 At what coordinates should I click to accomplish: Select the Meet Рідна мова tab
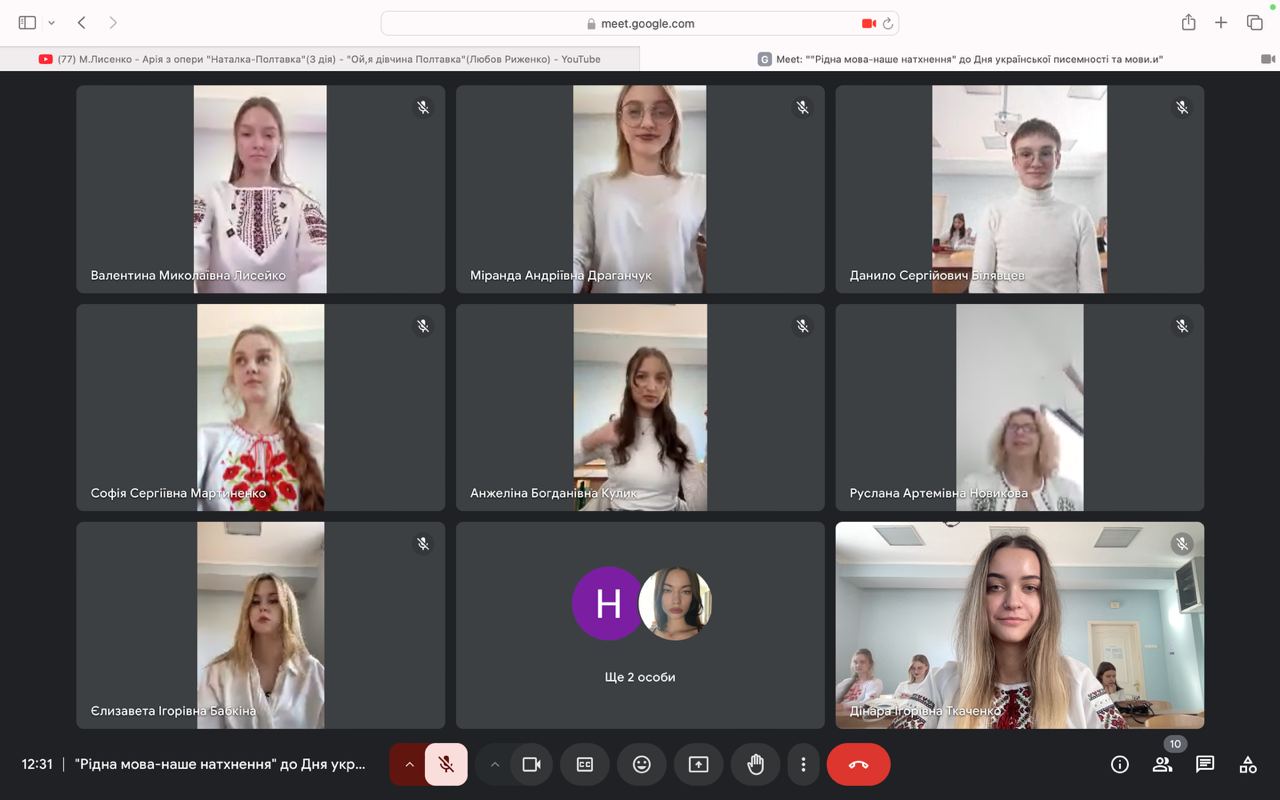click(960, 59)
